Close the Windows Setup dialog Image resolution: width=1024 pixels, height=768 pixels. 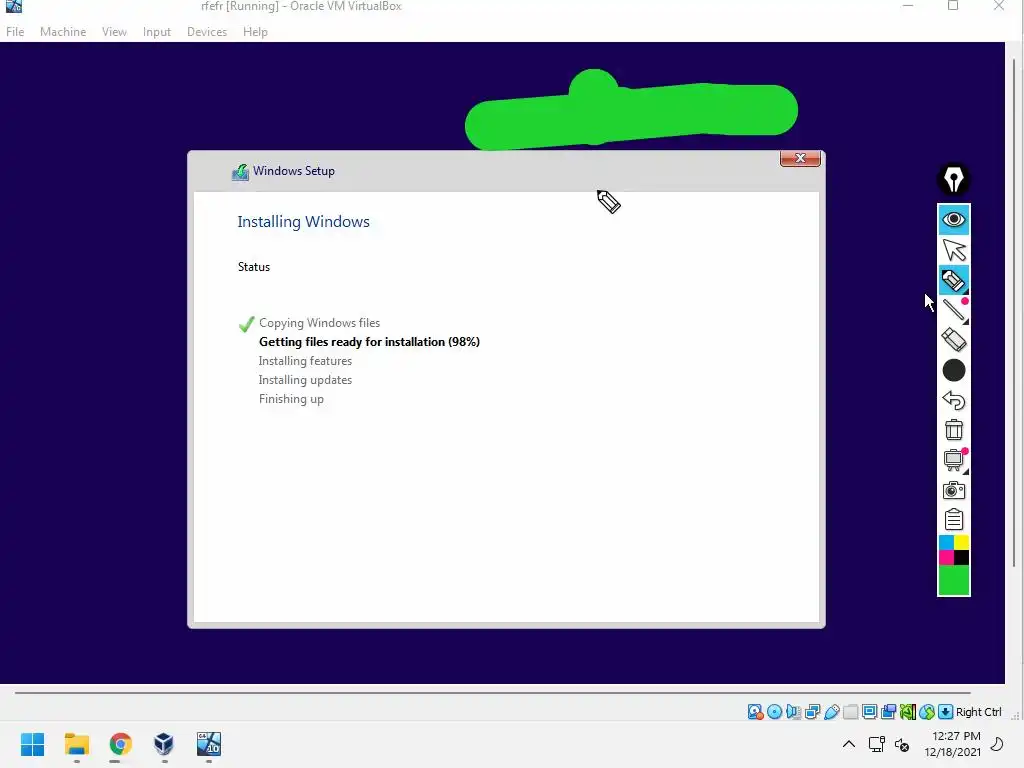tap(800, 158)
